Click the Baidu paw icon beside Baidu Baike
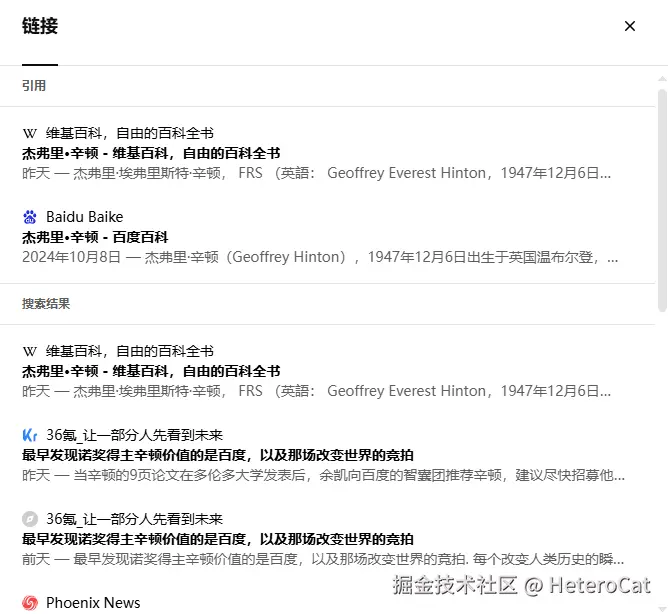 [30, 217]
